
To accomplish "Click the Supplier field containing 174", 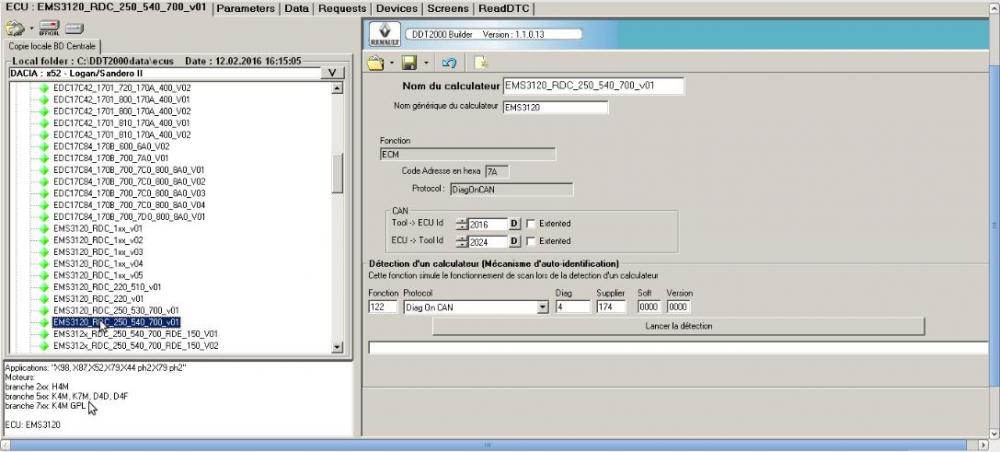I will pos(612,307).
